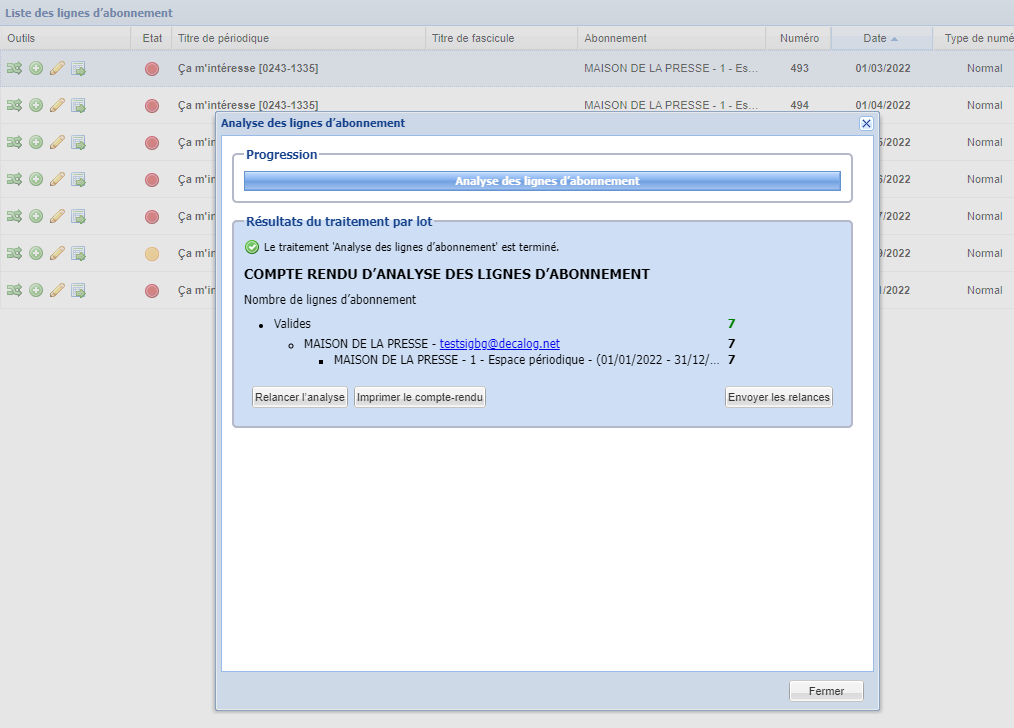The image size is (1014, 728).
Task: Click the red status circle for issue 493
Action: coord(152,69)
